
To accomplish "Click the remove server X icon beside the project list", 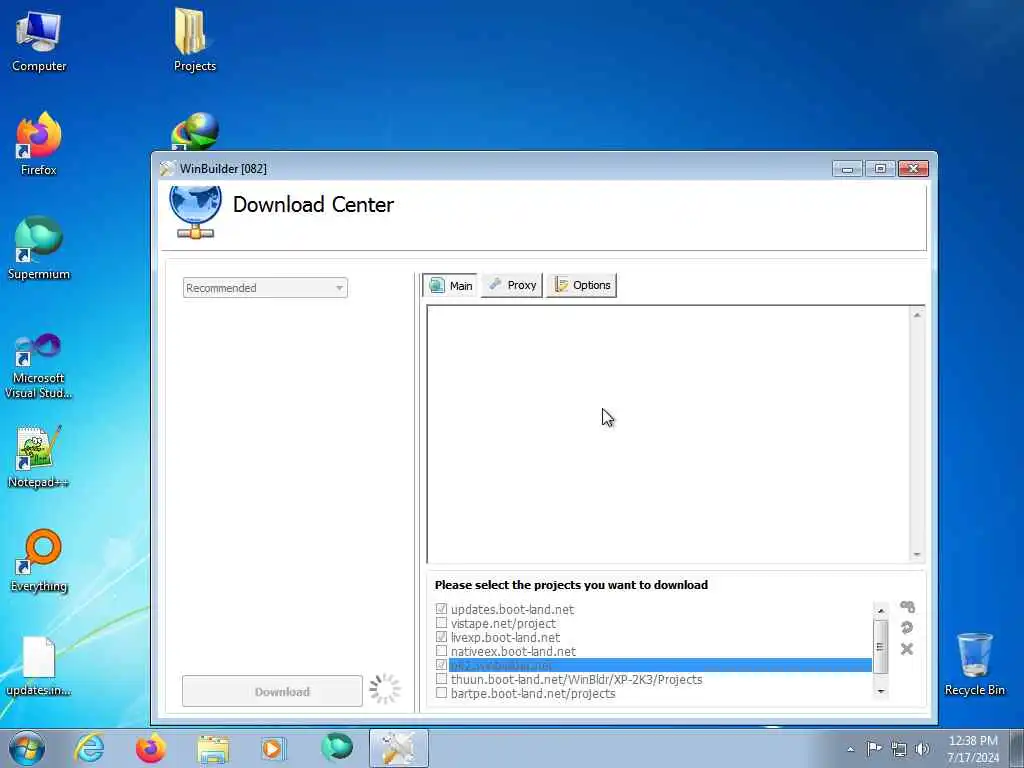I will 907,648.
